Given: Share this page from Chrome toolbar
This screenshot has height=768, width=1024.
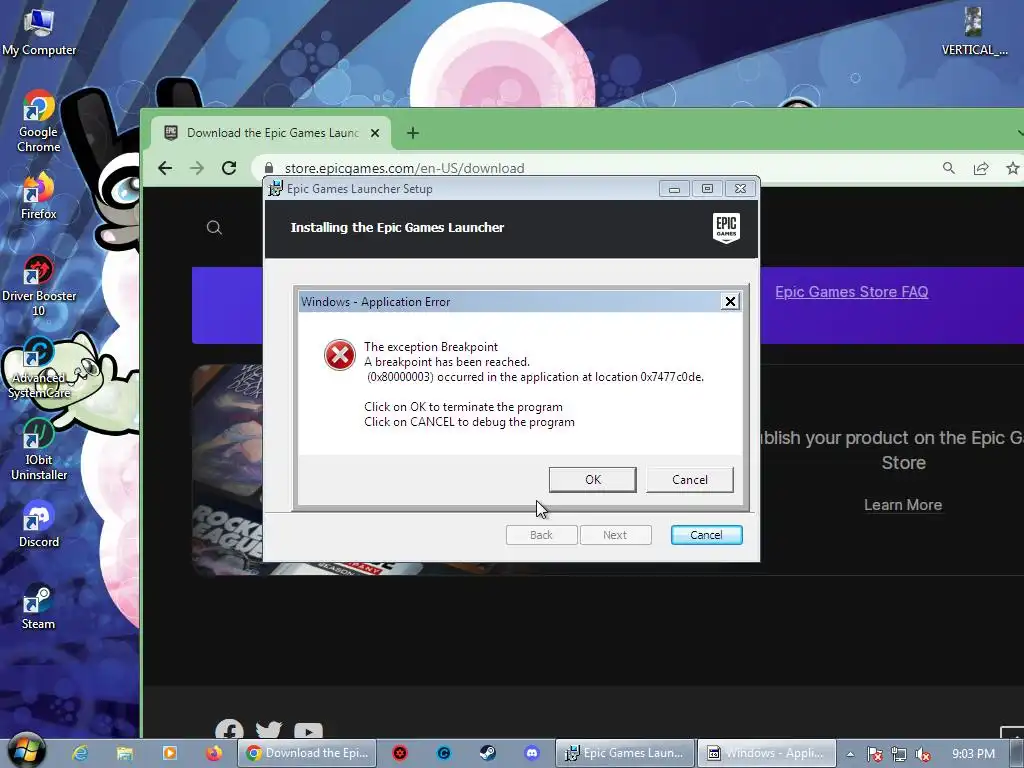Looking at the screenshot, I should [x=981, y=168].
